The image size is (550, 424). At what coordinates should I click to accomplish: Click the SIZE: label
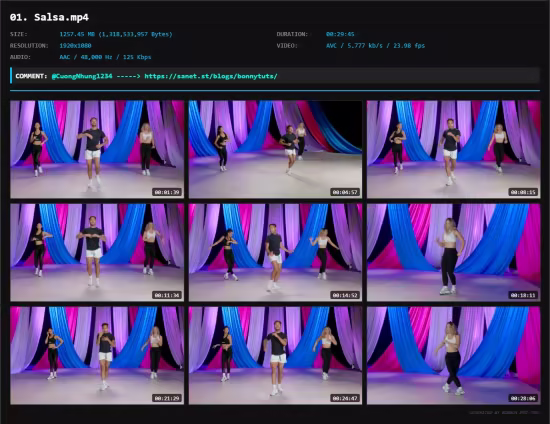pos(19,34)
